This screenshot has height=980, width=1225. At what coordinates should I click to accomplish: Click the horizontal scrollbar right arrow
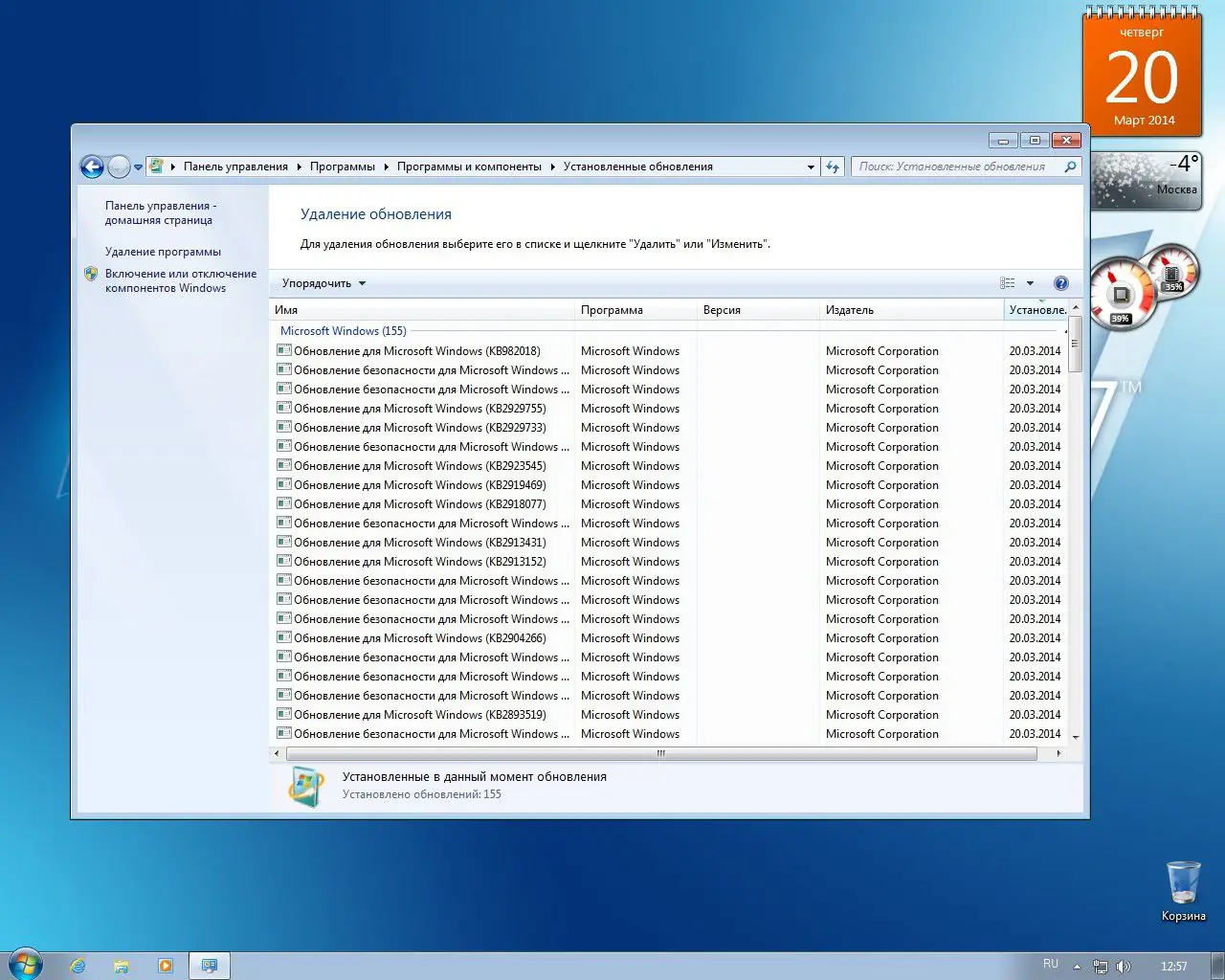click(1058, 754)
